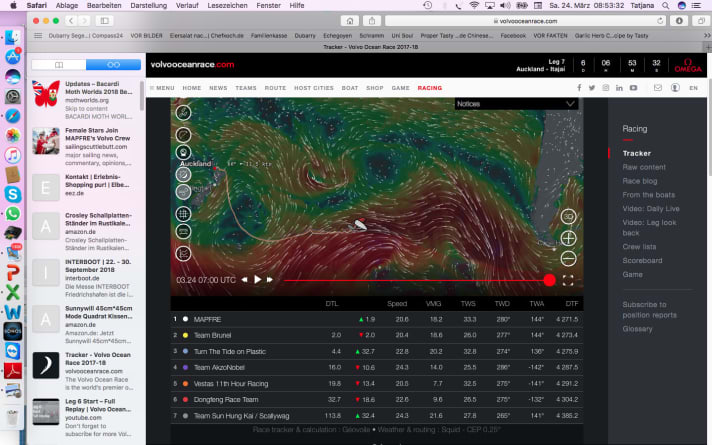712x445 pixels.
Task: Open the new tab plus button
Action: click(707, 47)
